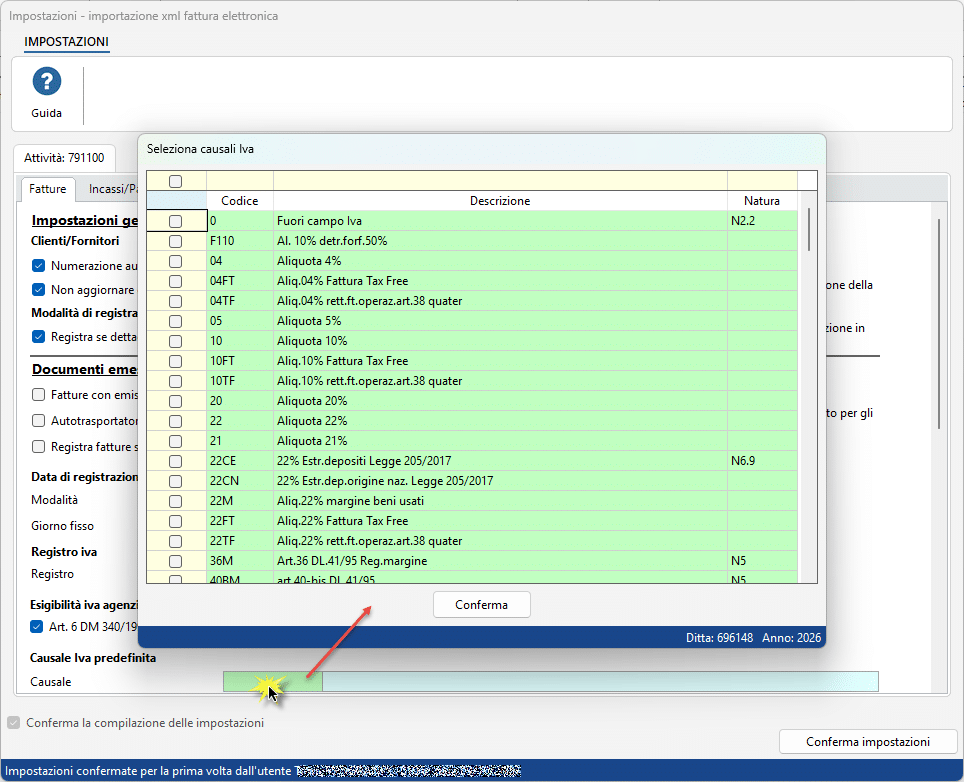This screenshot has width=964, height=782.
Task: Click the Natura column header
Action: coord(762,200)
